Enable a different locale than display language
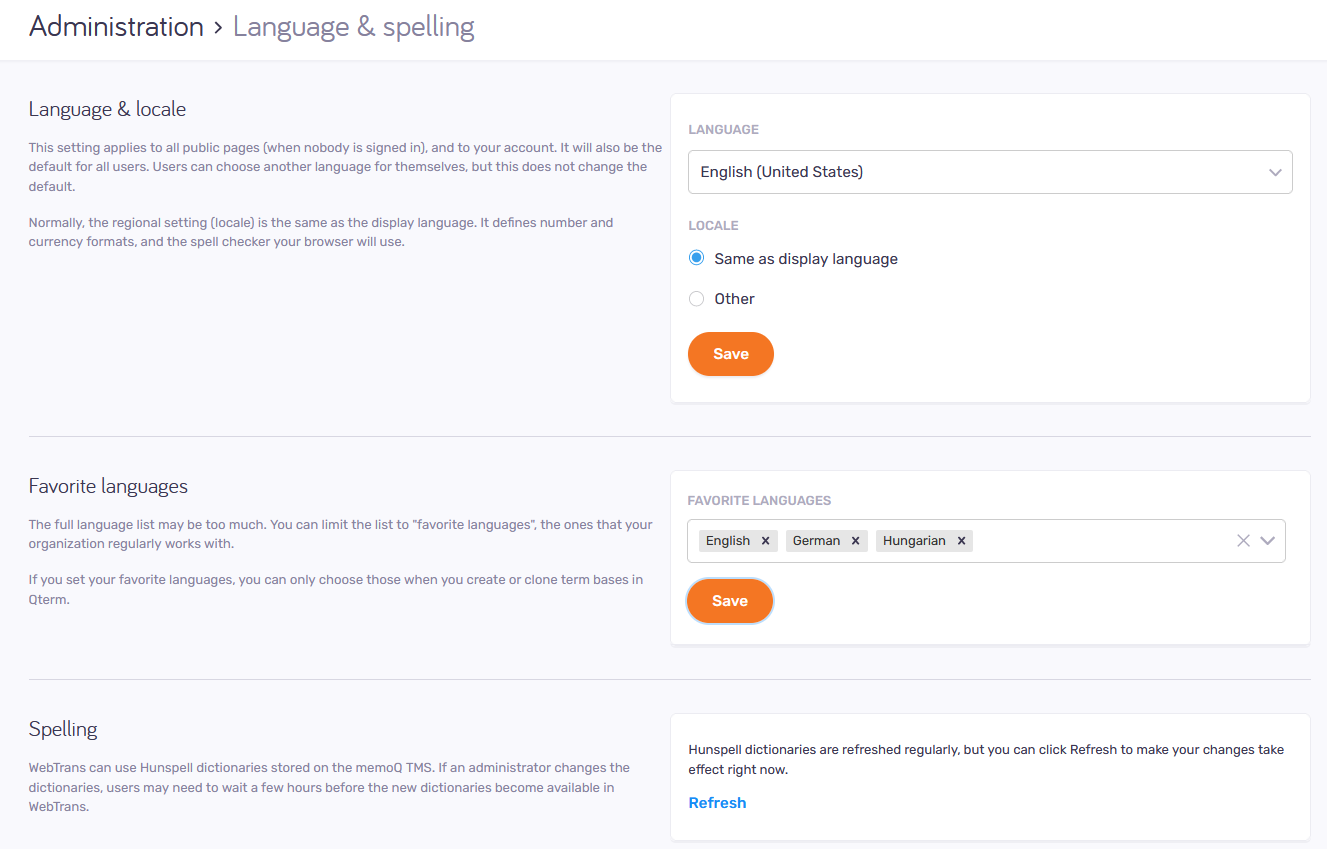The width and height of the screenshot is (1327, 849). (x=695, y=298)
